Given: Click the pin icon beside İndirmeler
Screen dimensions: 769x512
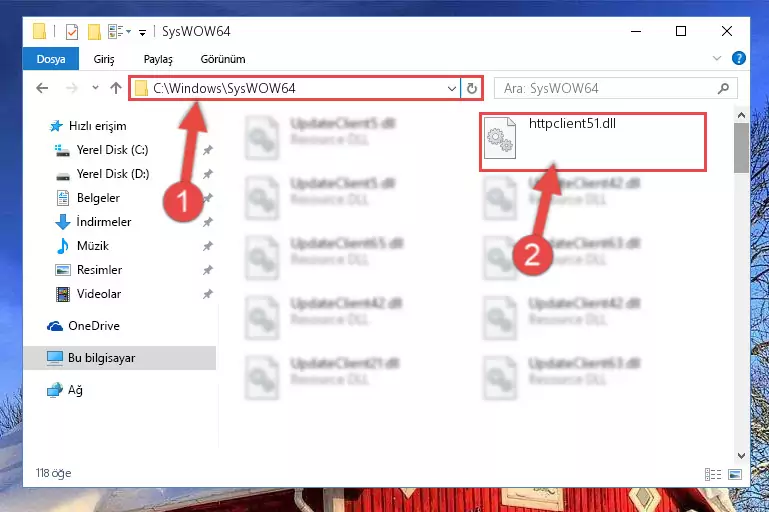Looking at the screenshot, I should pos(208,222).
